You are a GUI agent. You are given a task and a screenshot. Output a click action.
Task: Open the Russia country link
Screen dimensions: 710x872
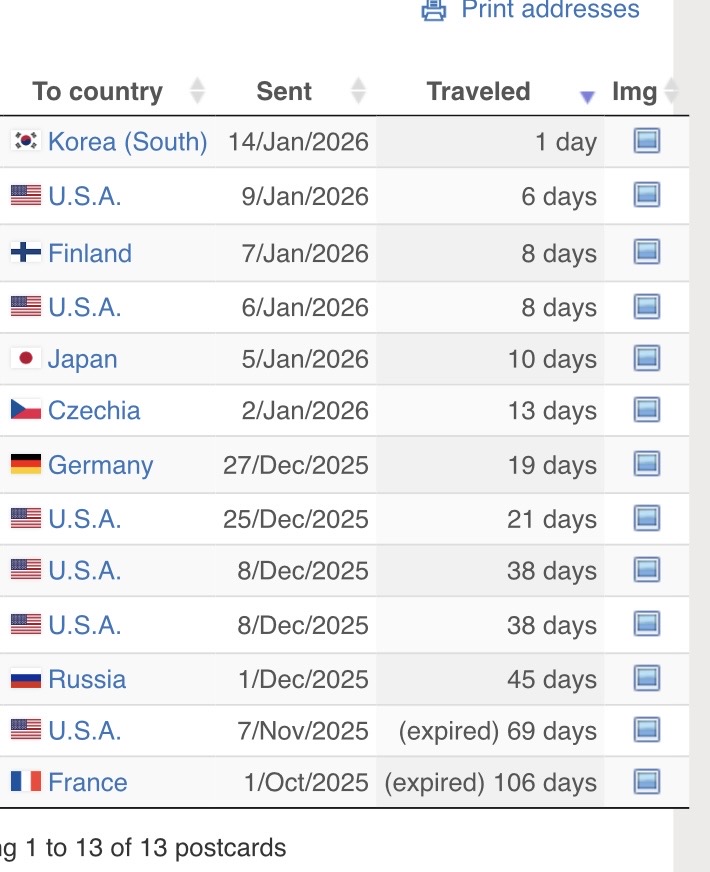(x=87, y=679)
